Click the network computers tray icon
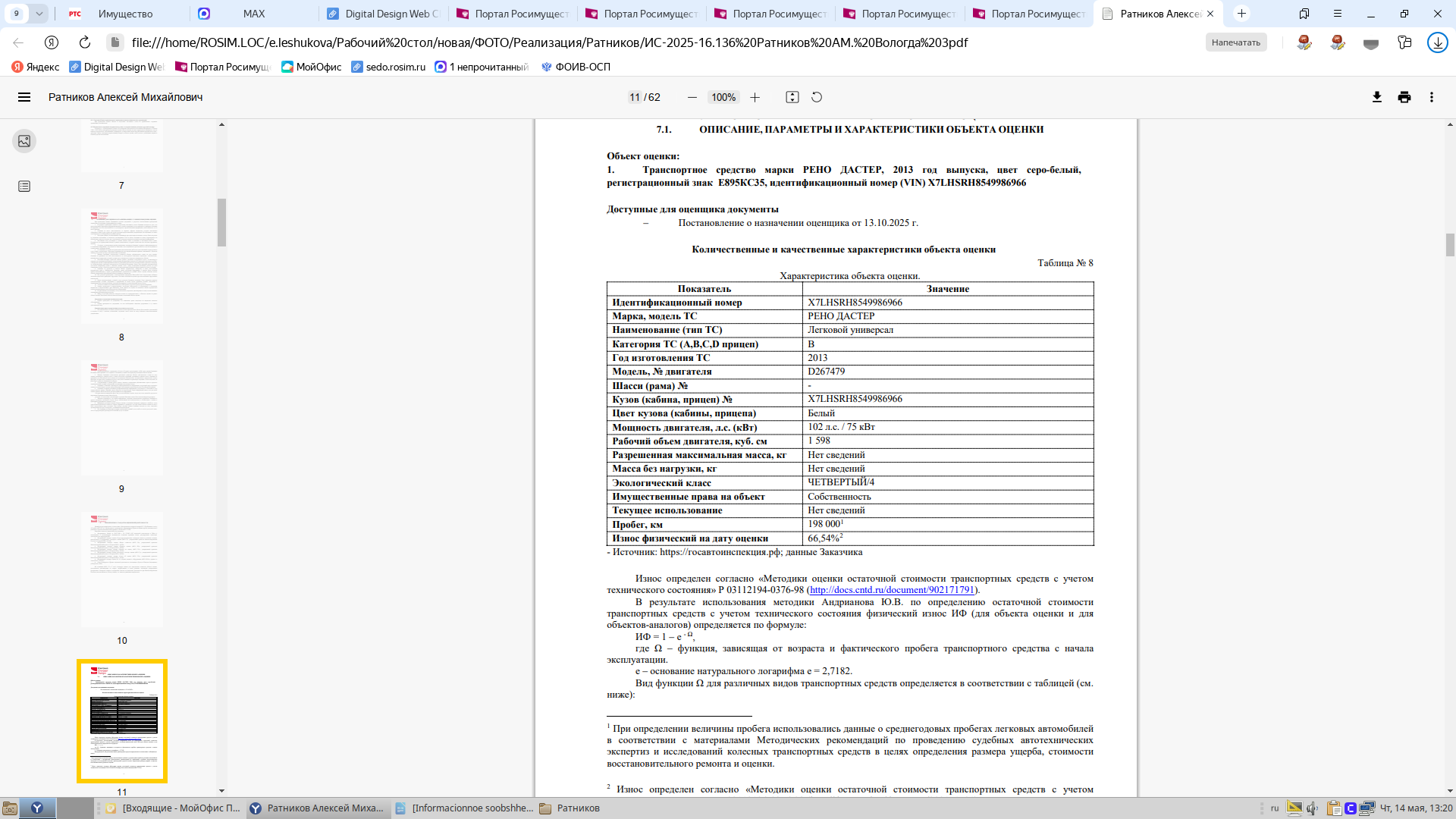 click(x=1367, y=808)
